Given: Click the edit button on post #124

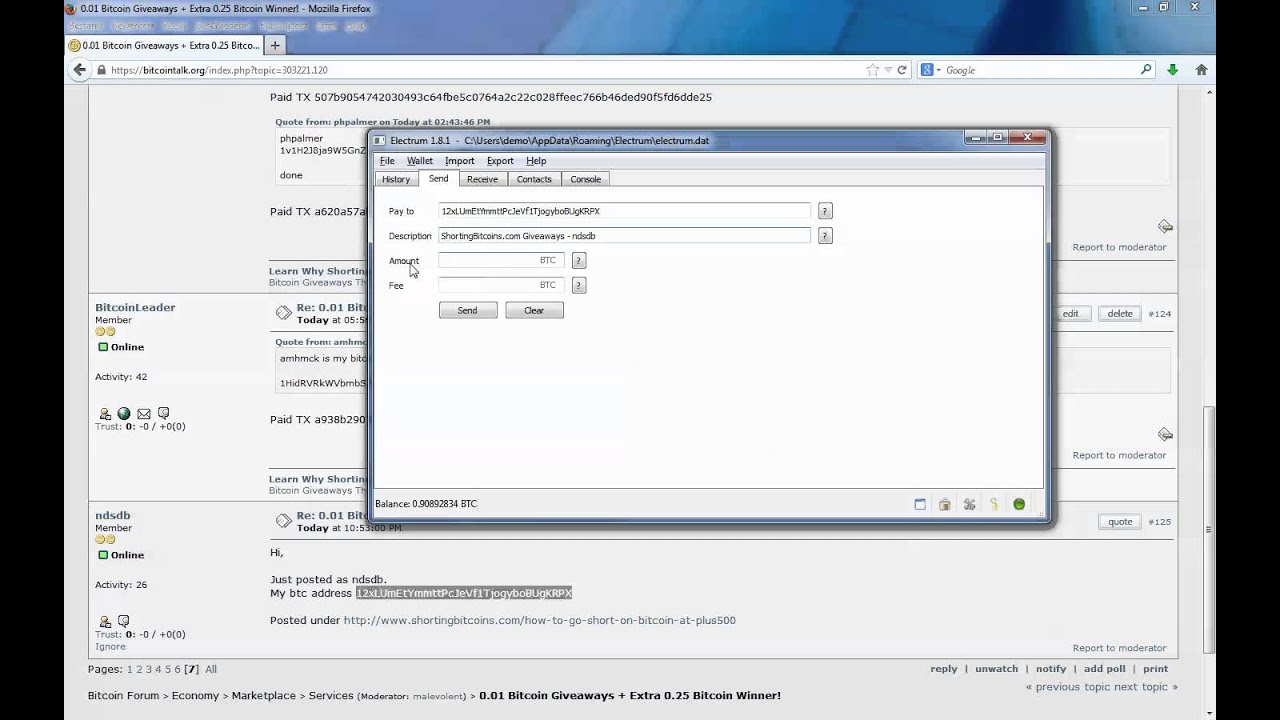Looking at the screenshot, I should [1070, 313].
